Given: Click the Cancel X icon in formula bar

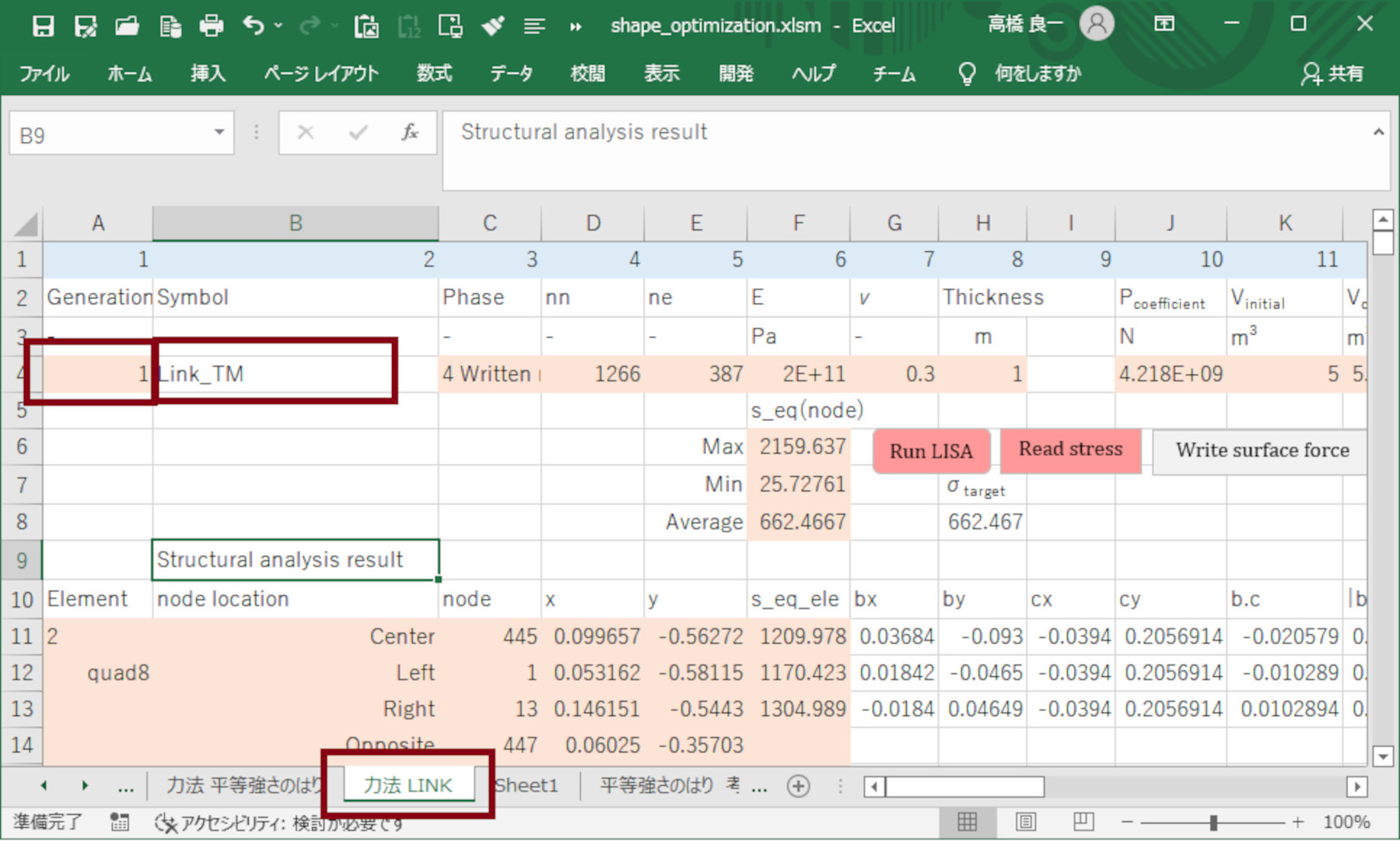Looking at the screenshot, I should (306, 133).
